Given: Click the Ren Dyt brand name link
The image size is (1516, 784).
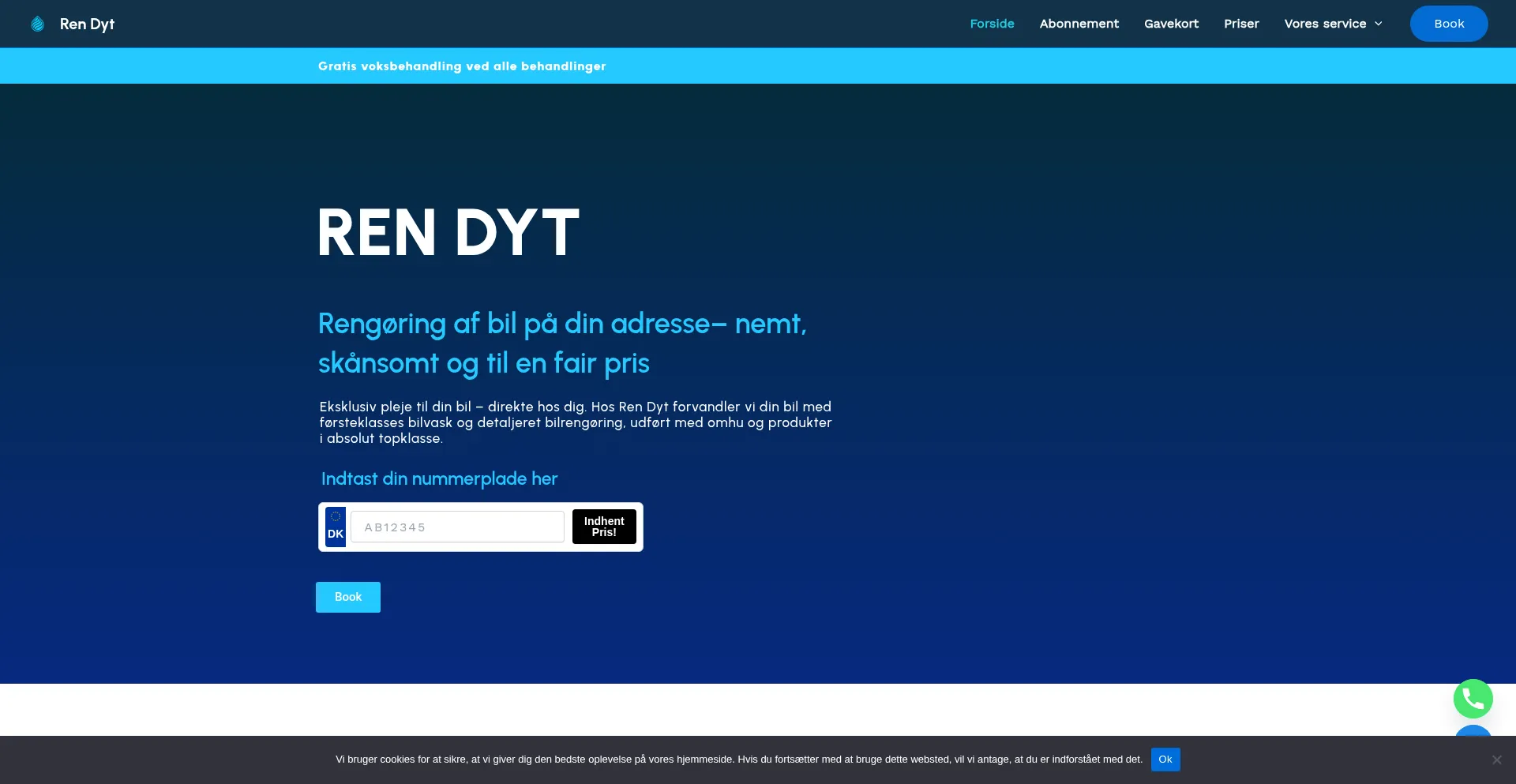Looking at the screenshot, I should click(x=87, y=24).
